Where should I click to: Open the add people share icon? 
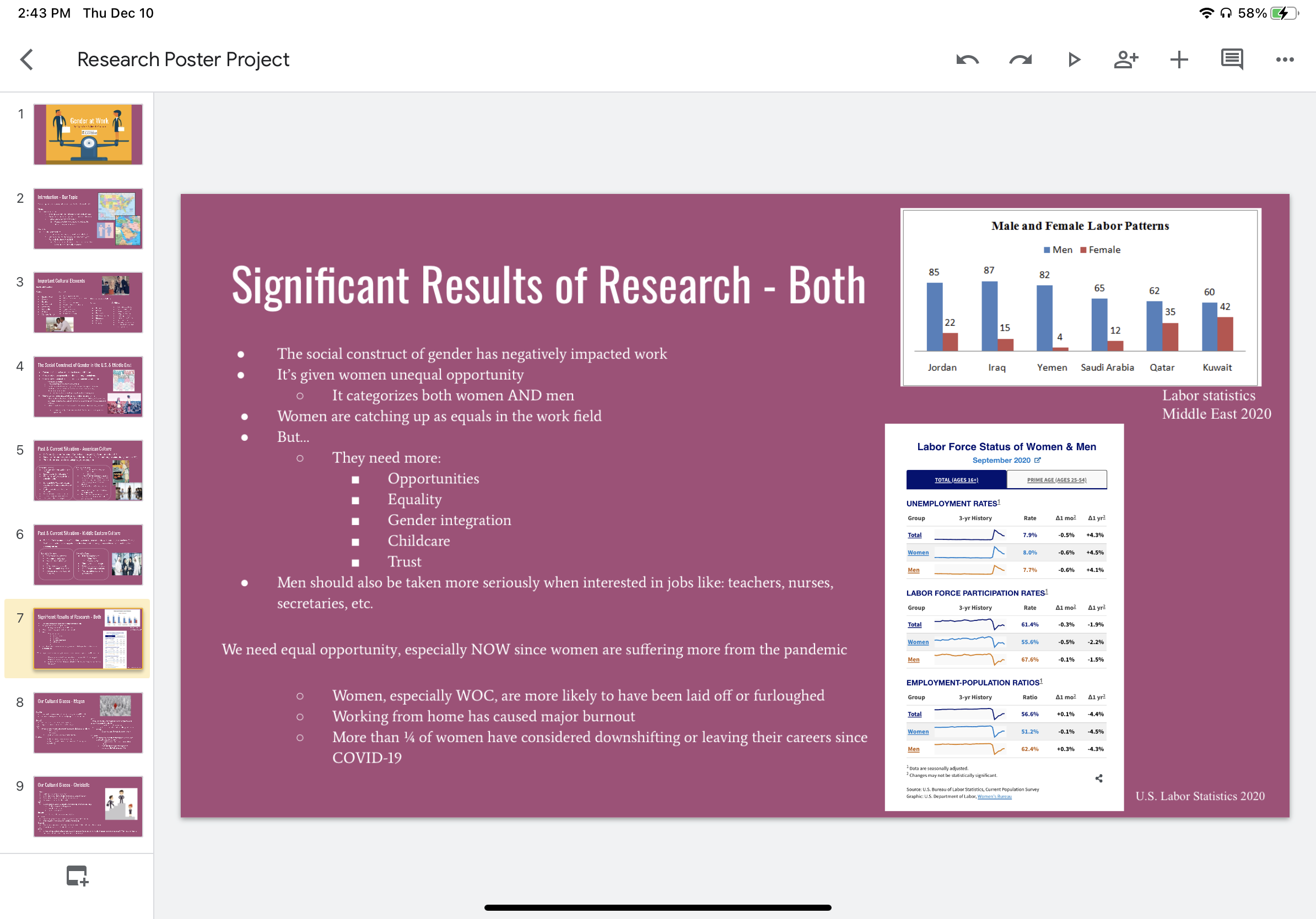pyautogui.click(x=1126, y=60)
